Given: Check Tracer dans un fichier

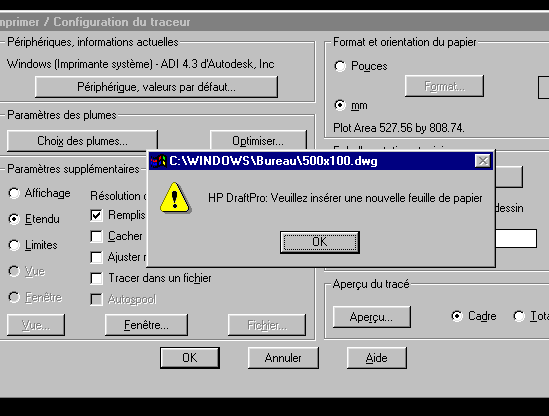Looking at the screenshot, I should coord(96,278).
